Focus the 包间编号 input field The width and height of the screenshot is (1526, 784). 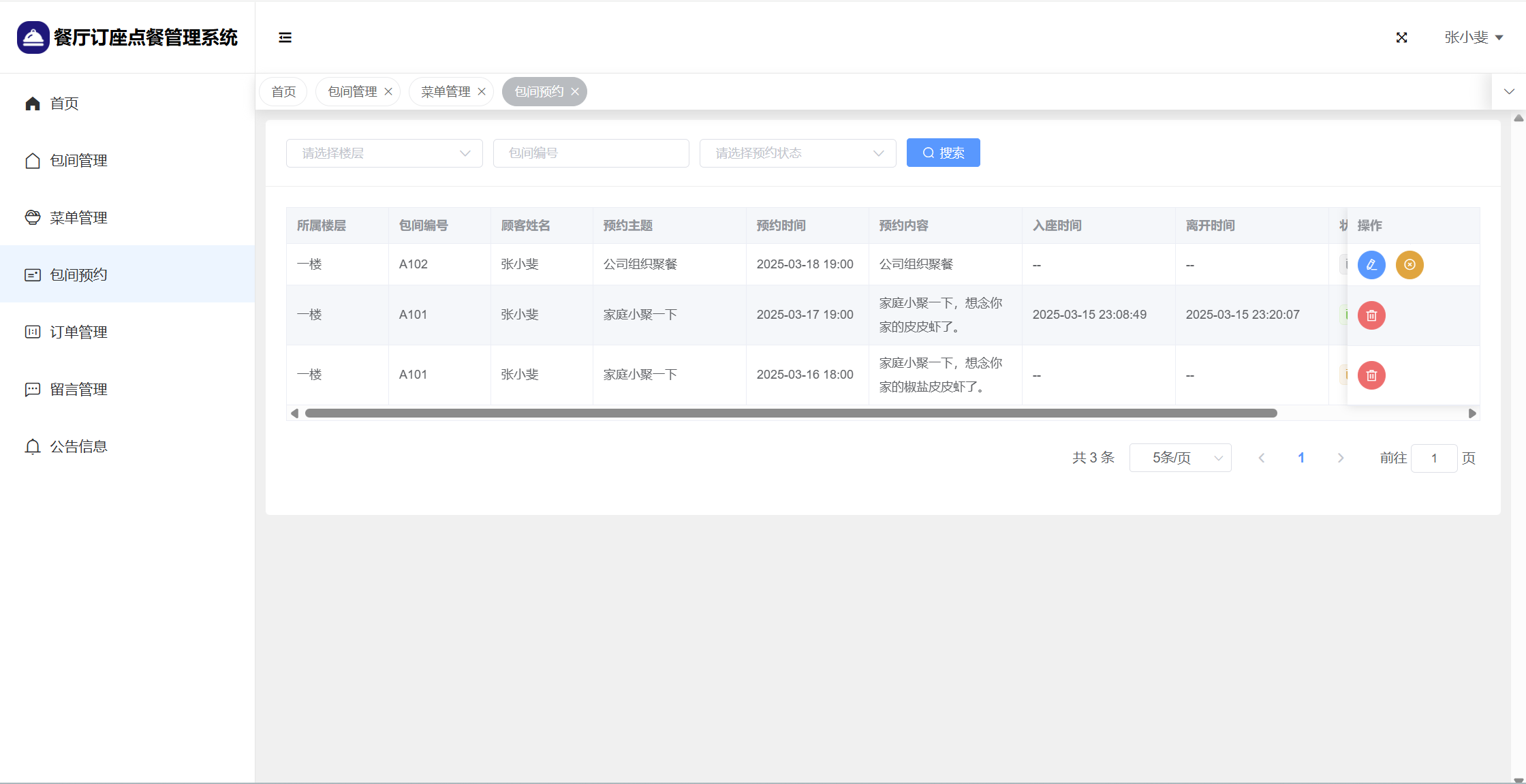click(x=591, y=153)
